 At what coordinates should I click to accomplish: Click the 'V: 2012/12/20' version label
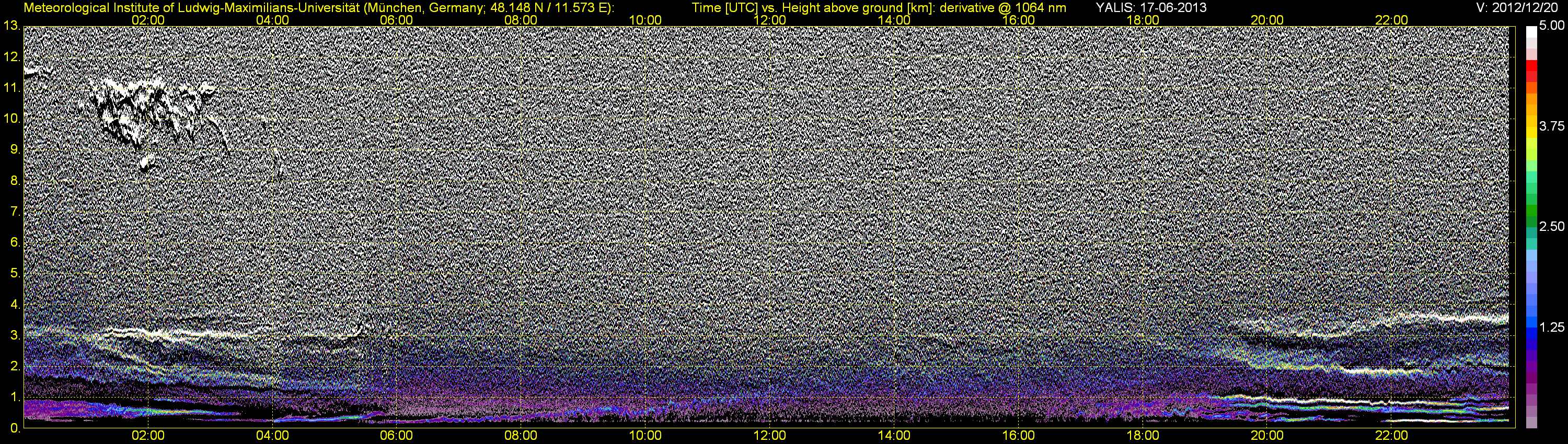tap(1516, 8)
